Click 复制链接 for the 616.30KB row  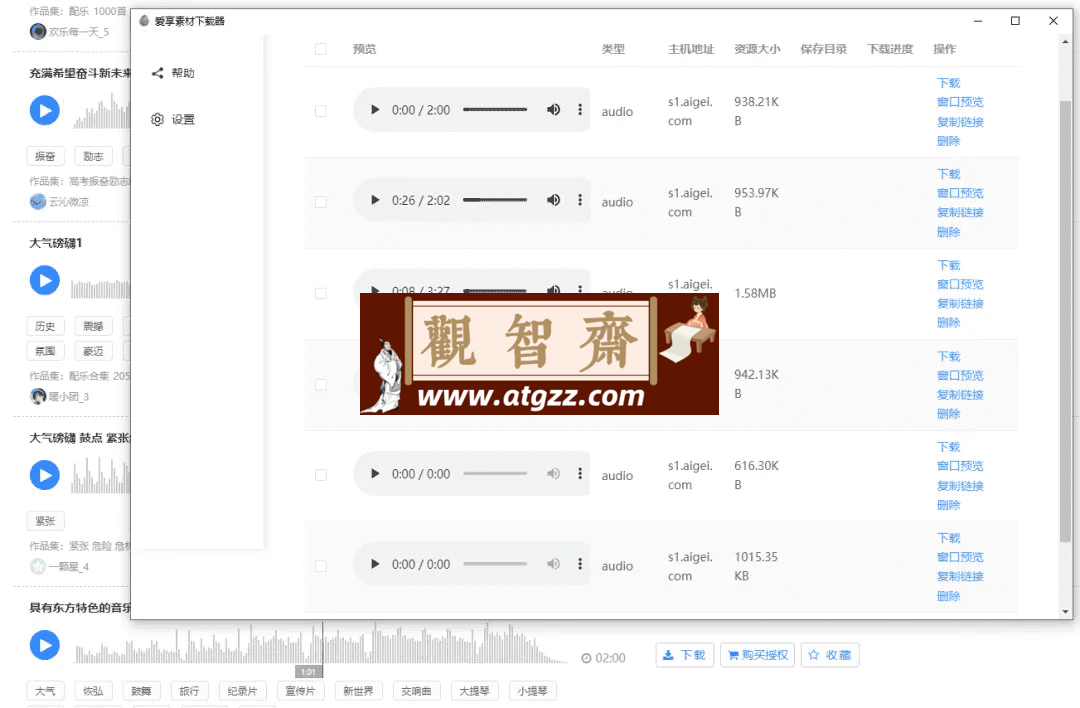pyautogui.click(x=960, y=486)
